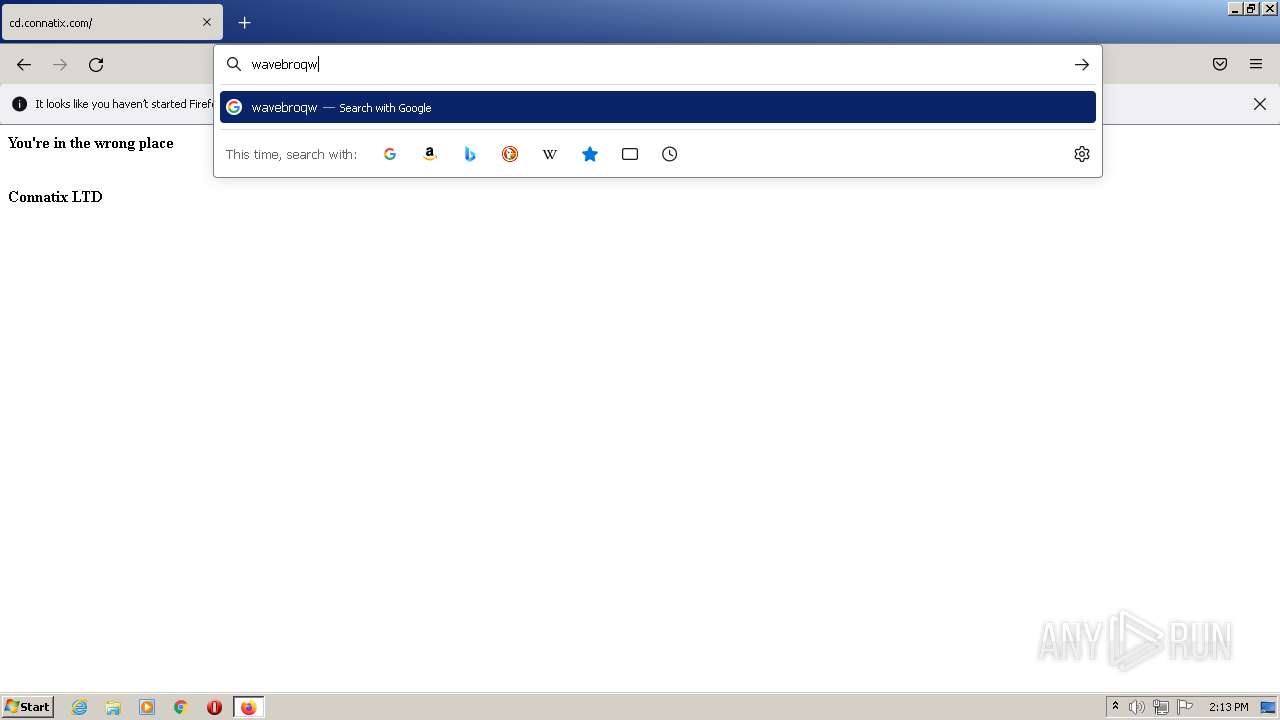Restore down the Firefox window
1280x720 pixels.
(1251, 8)
